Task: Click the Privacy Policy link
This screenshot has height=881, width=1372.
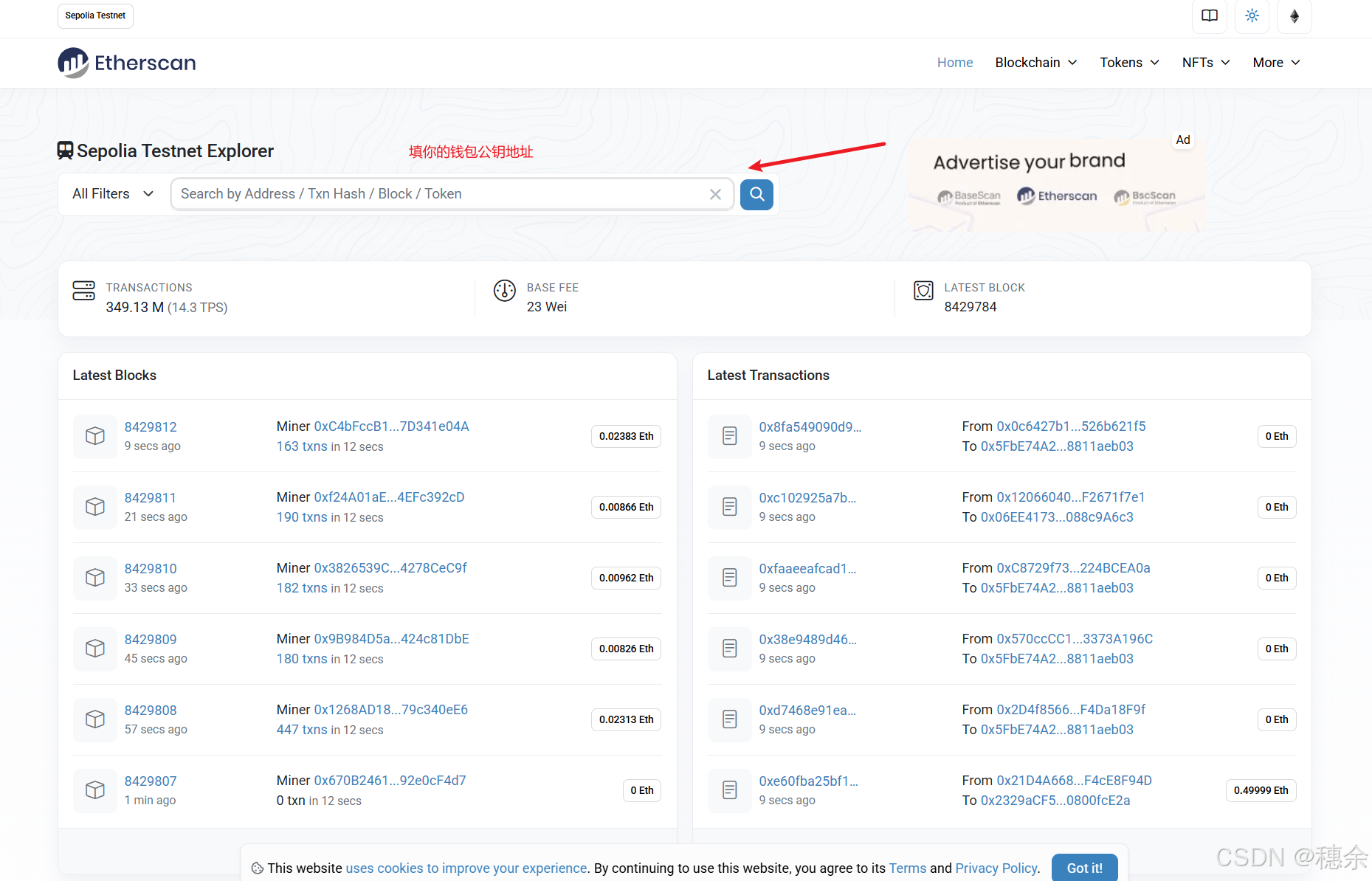Action: 996,868
